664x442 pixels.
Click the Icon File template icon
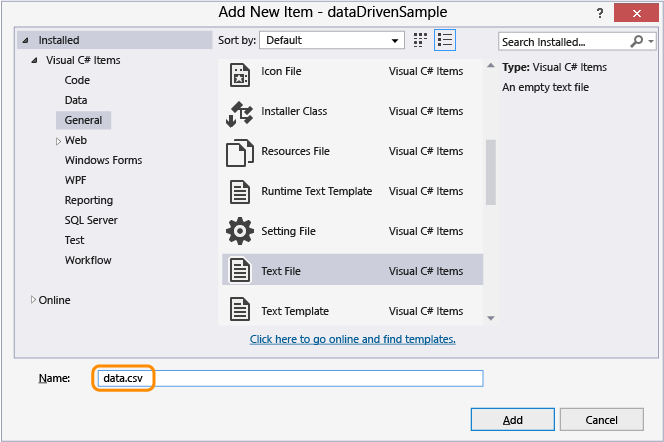(x=240, y=73)
